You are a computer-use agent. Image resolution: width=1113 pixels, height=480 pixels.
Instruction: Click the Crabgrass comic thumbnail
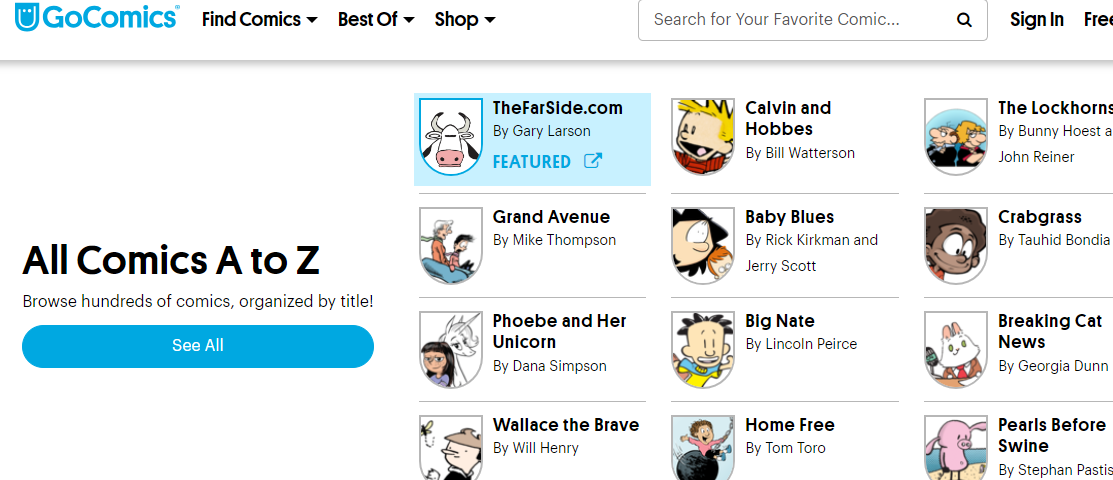tap(955, 245)
